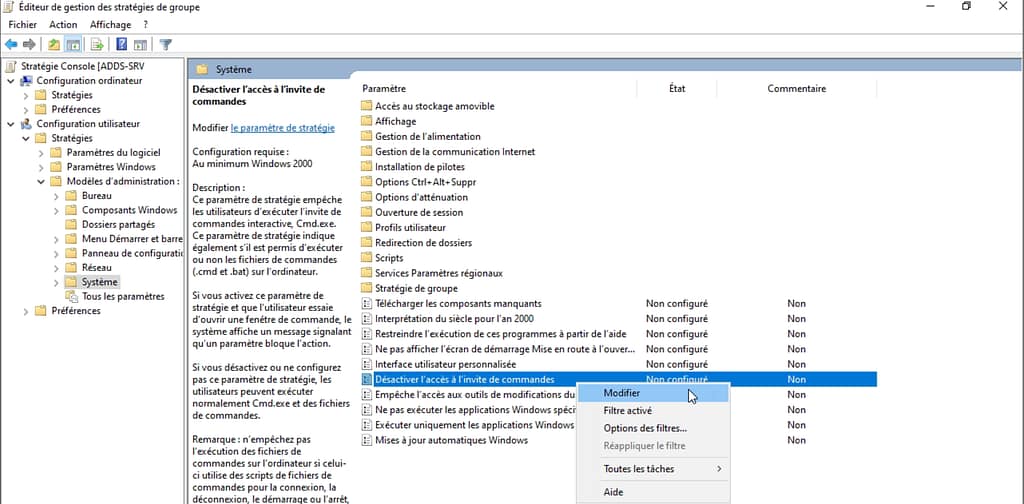Click the blue Back arrow in toolbar
The height and width of the screenshot is (504, 1024).
(x=11, y=44)
